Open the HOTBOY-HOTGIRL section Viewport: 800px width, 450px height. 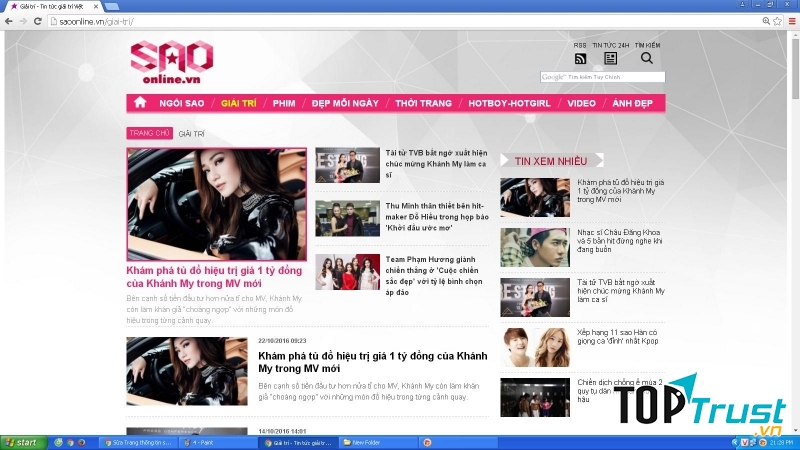pos(509,103)
